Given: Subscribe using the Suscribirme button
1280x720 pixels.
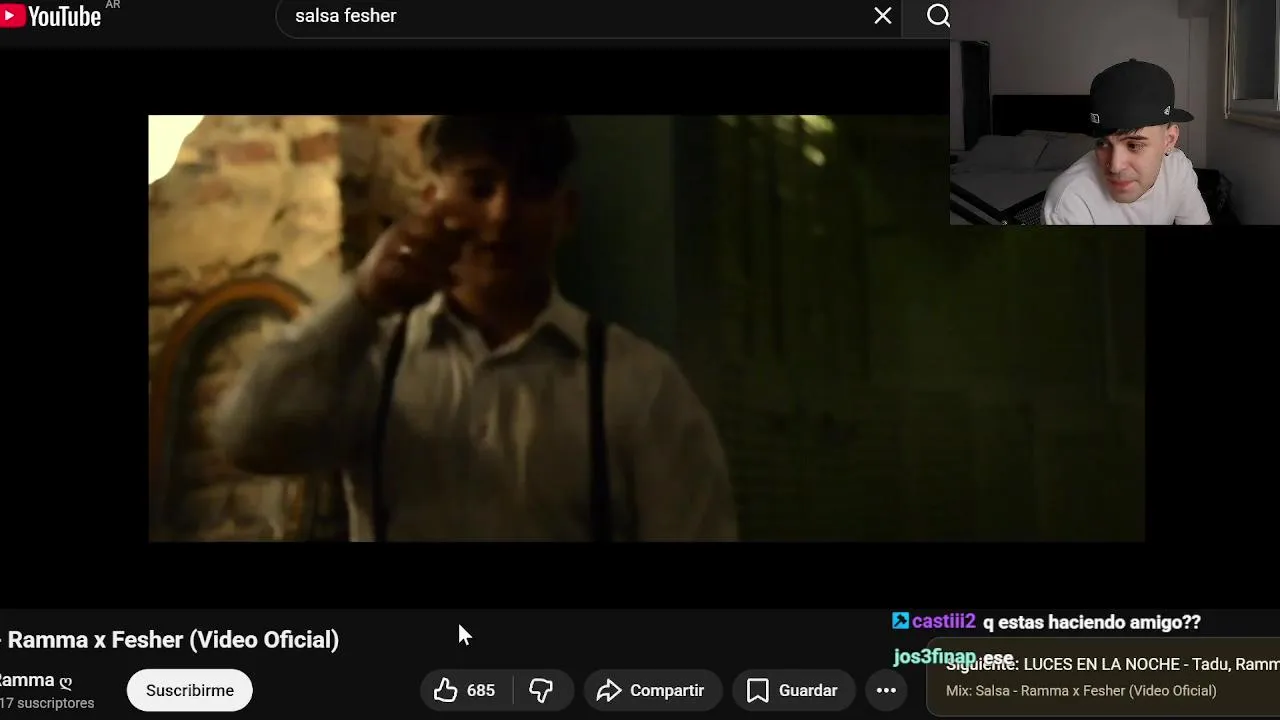Looking at the screenshot, I should point(190,690).
